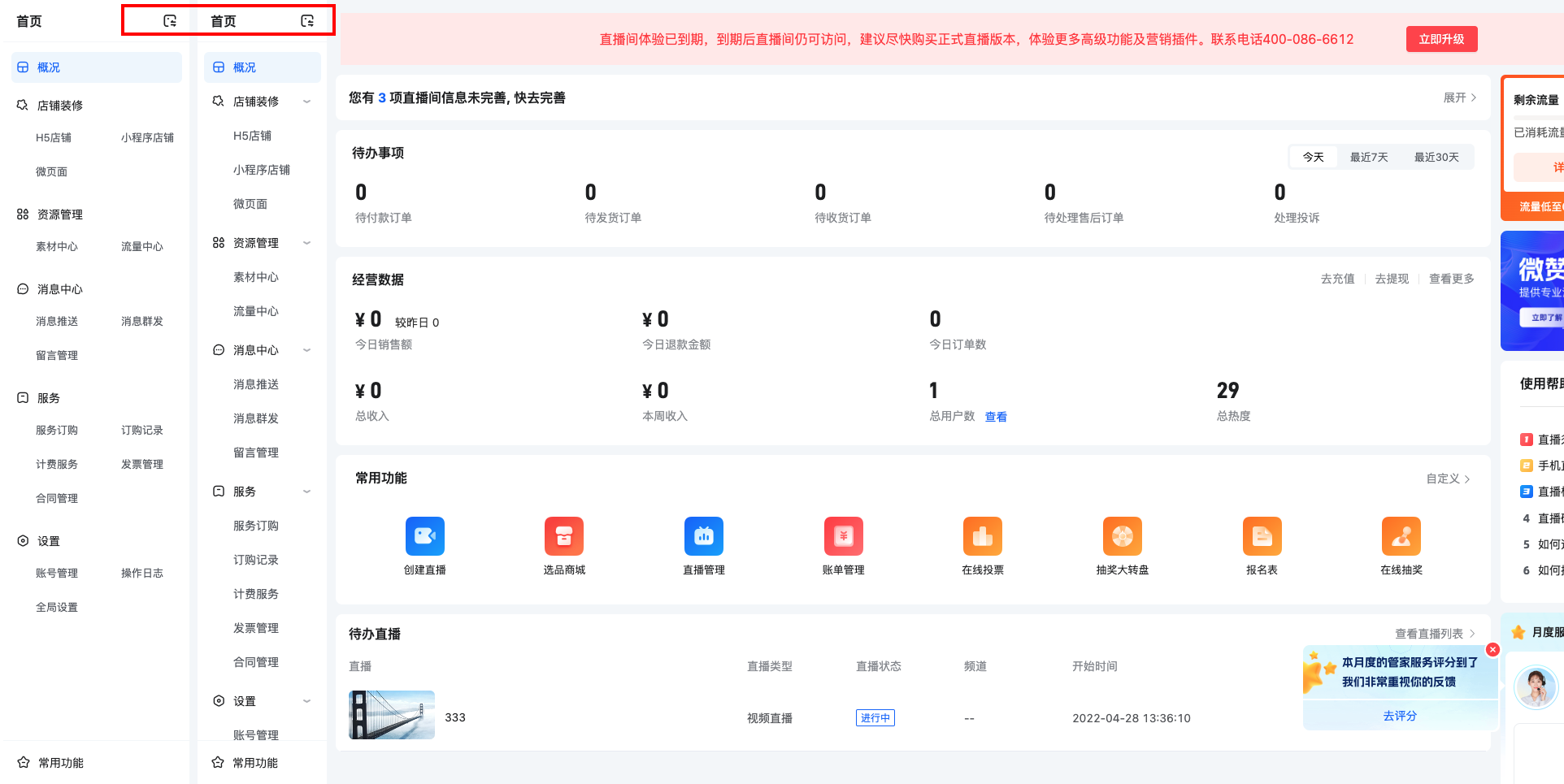Collapse the 店铺装修 menu section

(307, 101)
